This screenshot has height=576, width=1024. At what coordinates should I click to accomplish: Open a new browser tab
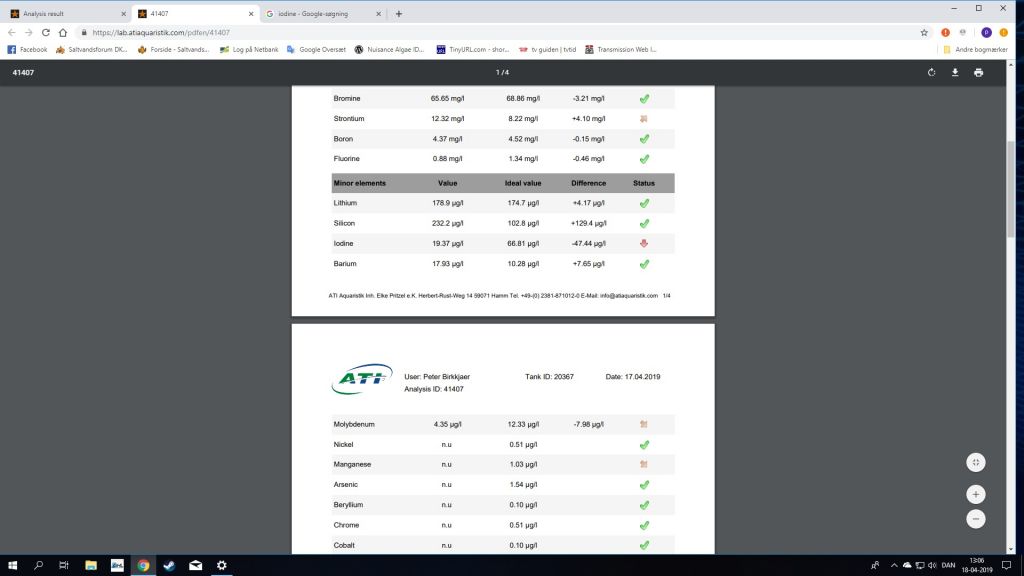[x=399, y=14]
